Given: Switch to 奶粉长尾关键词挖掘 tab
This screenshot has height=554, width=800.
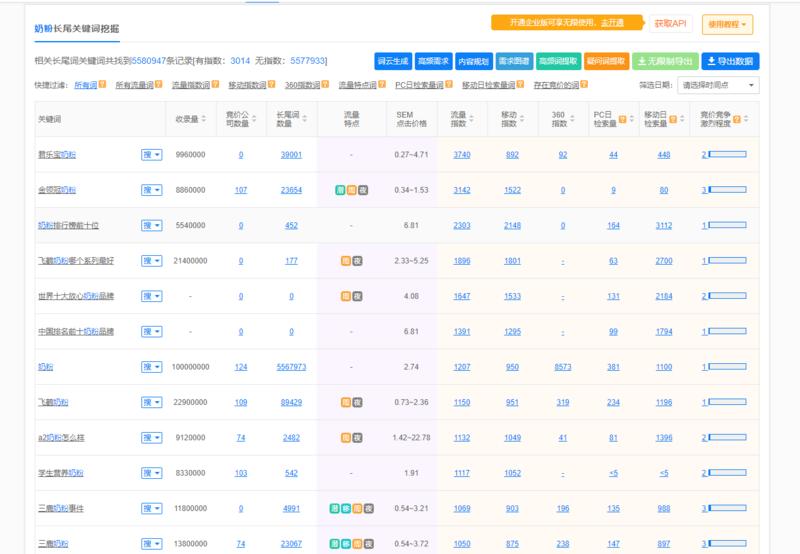Looking at the screenshot, I should [x=77, y=28].
